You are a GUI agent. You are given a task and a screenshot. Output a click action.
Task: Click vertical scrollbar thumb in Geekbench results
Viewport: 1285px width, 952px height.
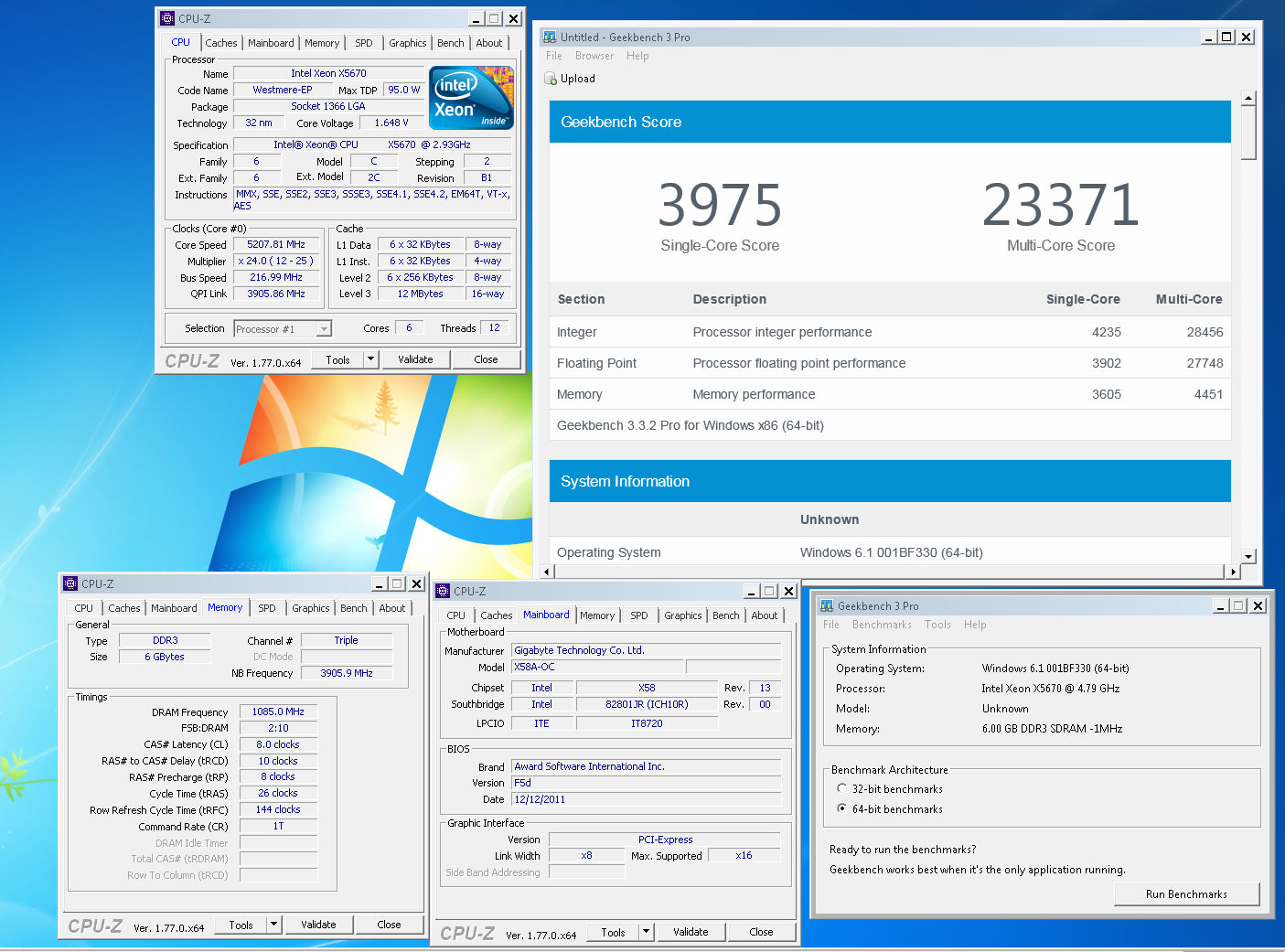click(1248, 133)
